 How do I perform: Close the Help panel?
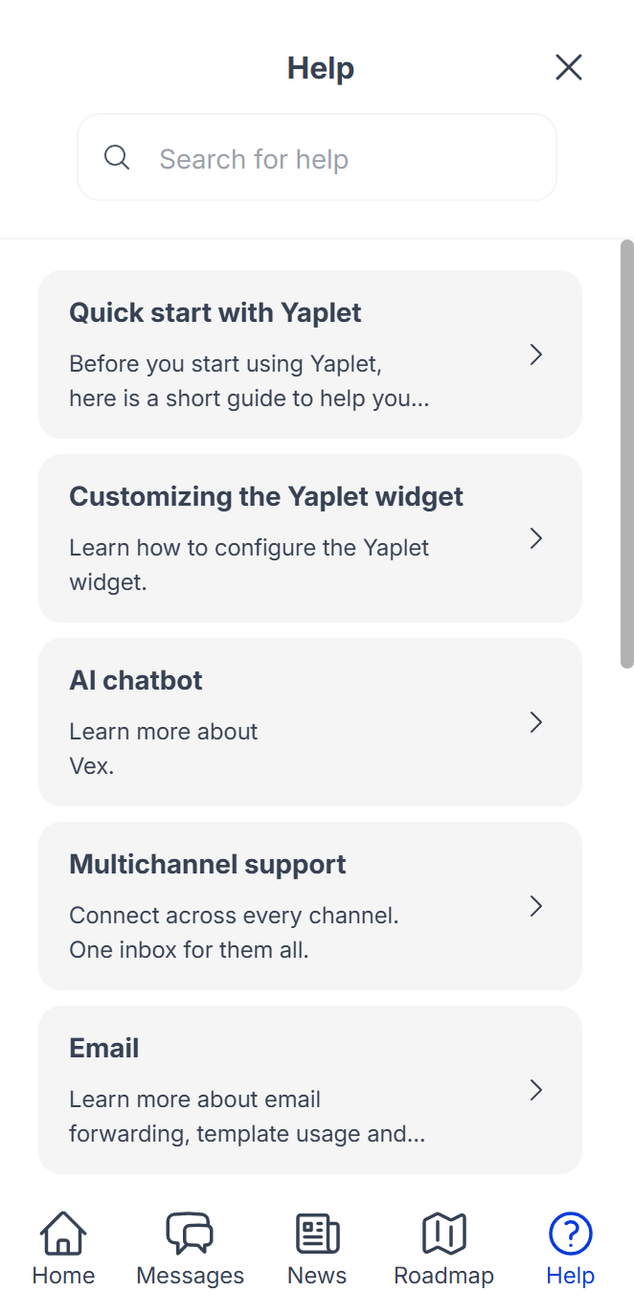[568, 67]
